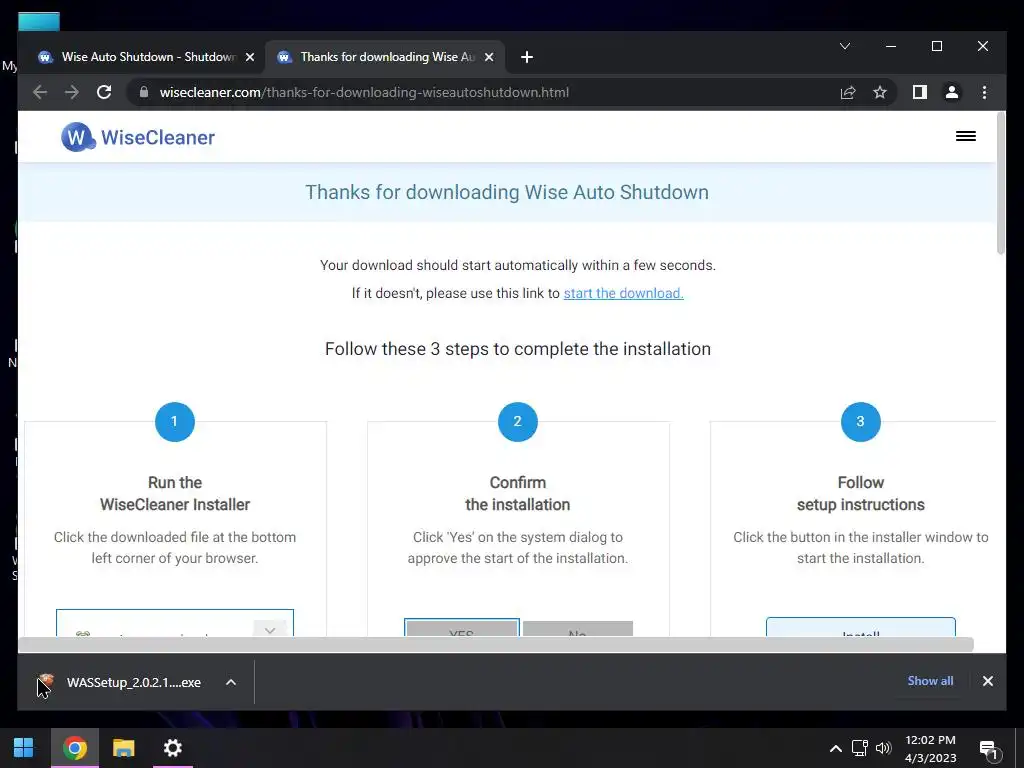Maximize the Chrome window
The height and width of the screenshot is (768, 1024).
point(936,46)
